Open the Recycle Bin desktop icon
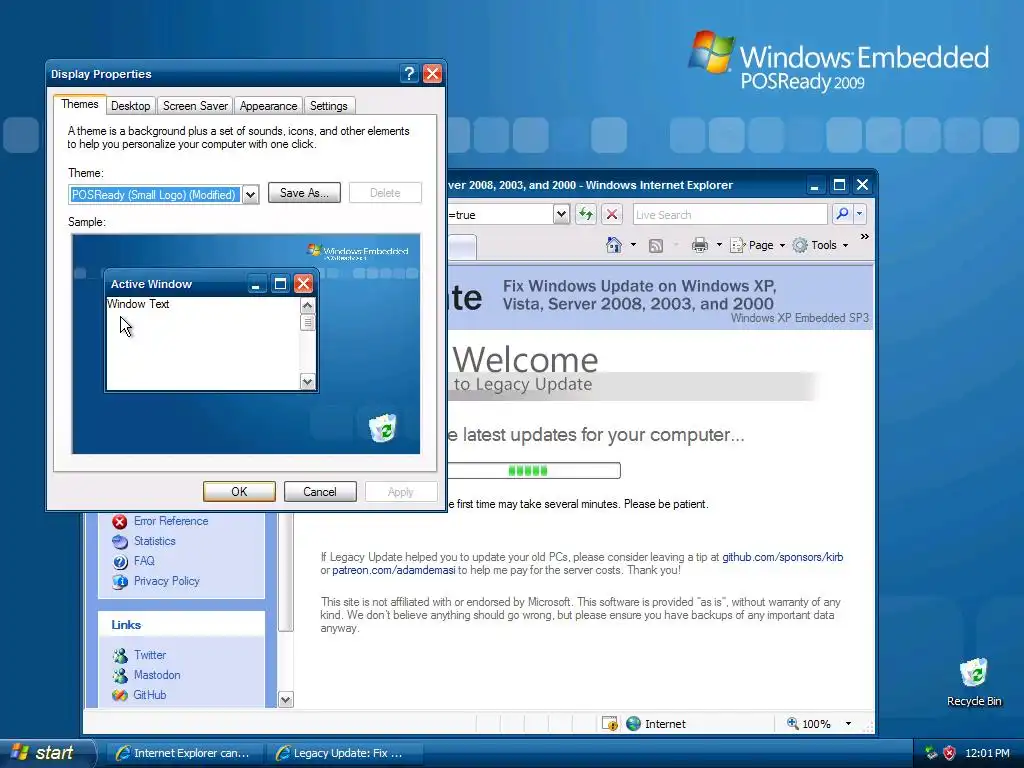This screenshot has width=1024, height=768. (x=974, y=682)
